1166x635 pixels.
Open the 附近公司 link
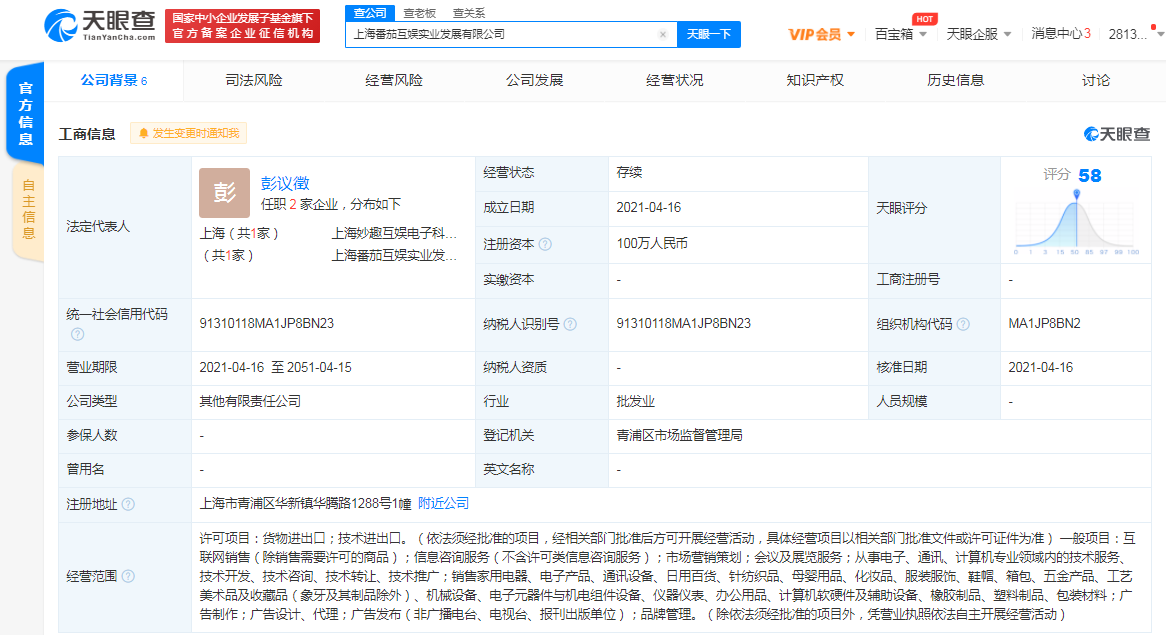(443, 503)
